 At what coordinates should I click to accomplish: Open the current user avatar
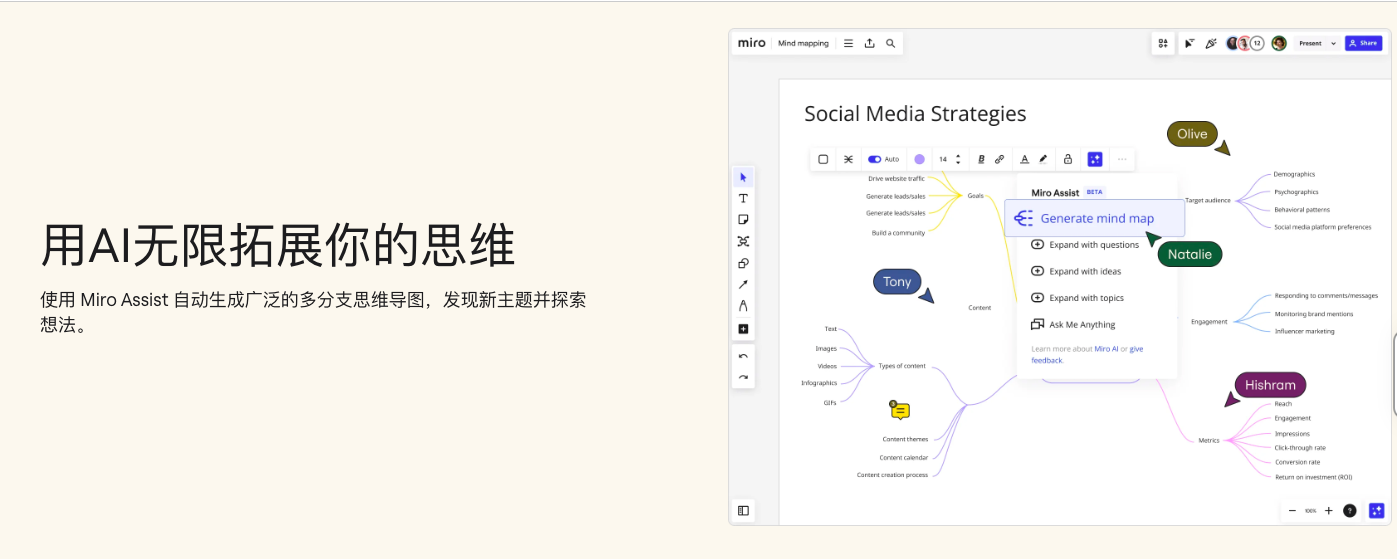click(x=1279, y=43)
